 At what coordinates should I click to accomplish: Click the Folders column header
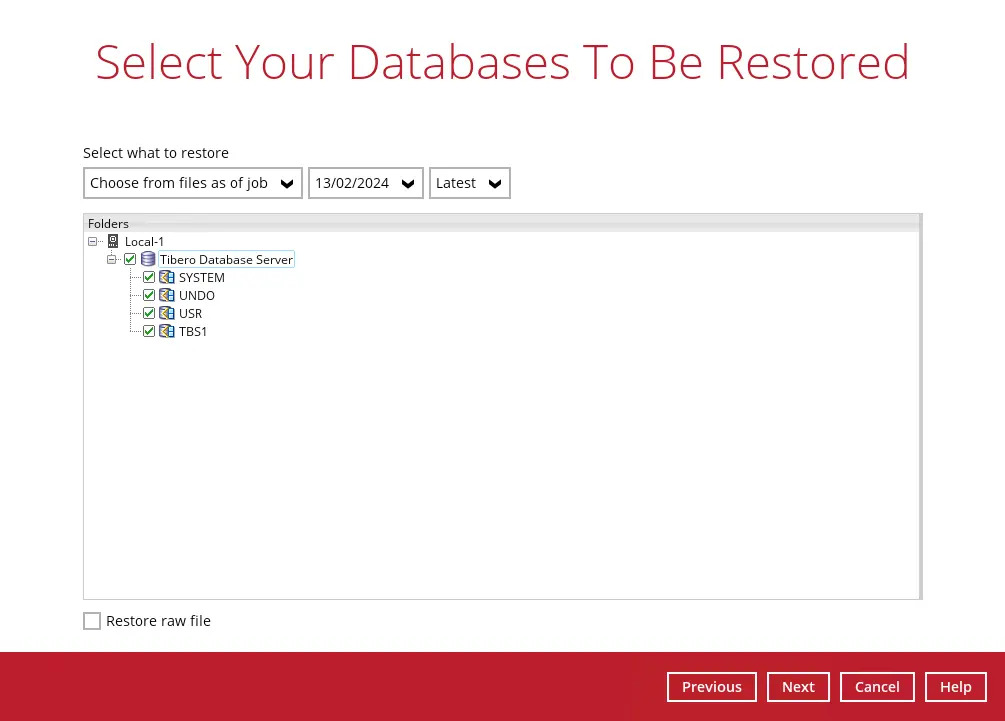(108, 223)
